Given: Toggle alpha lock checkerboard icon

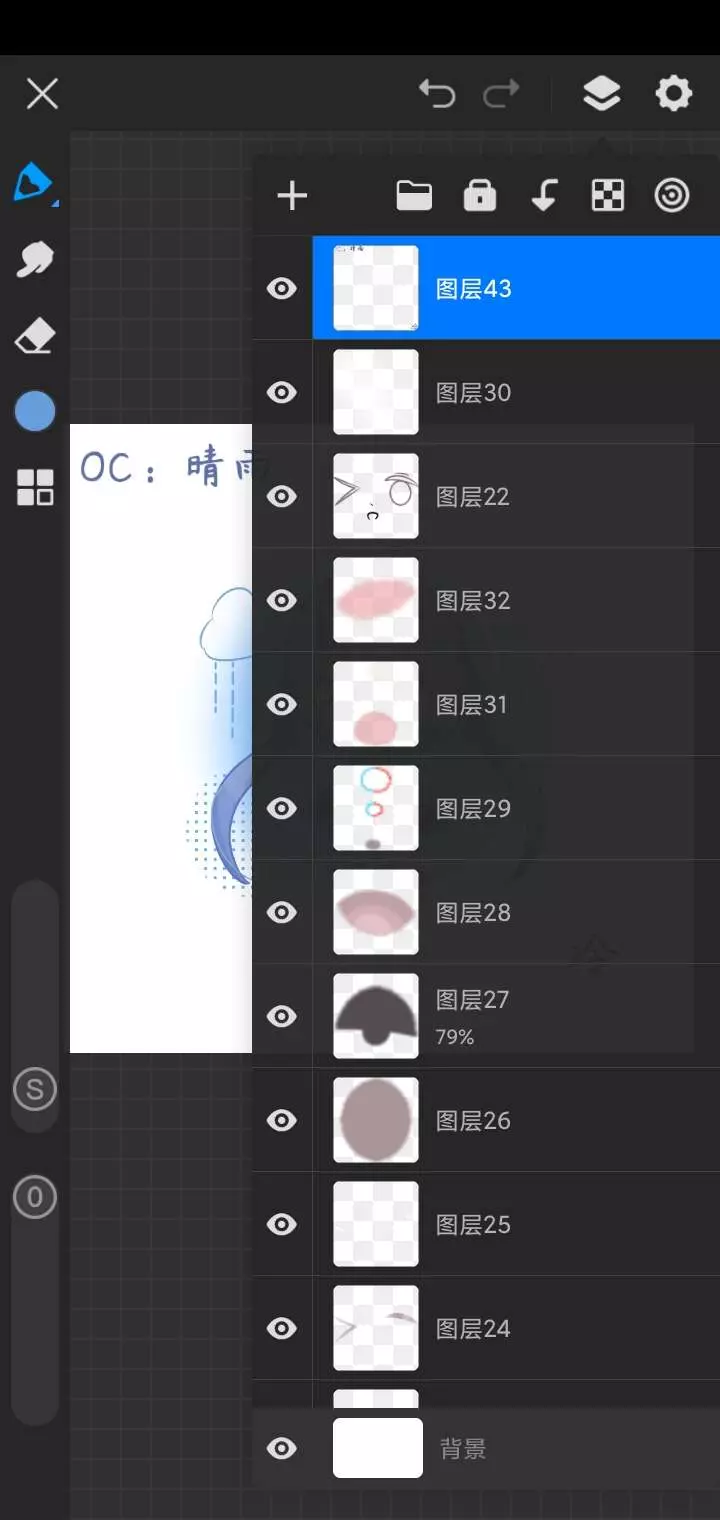Looking at the screenshot, I should point(608,196).
